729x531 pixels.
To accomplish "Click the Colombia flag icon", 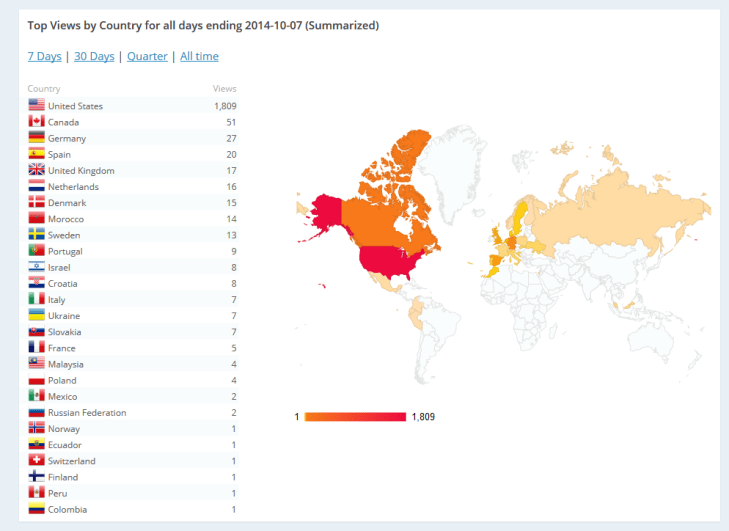I will (x=36, y=509).
